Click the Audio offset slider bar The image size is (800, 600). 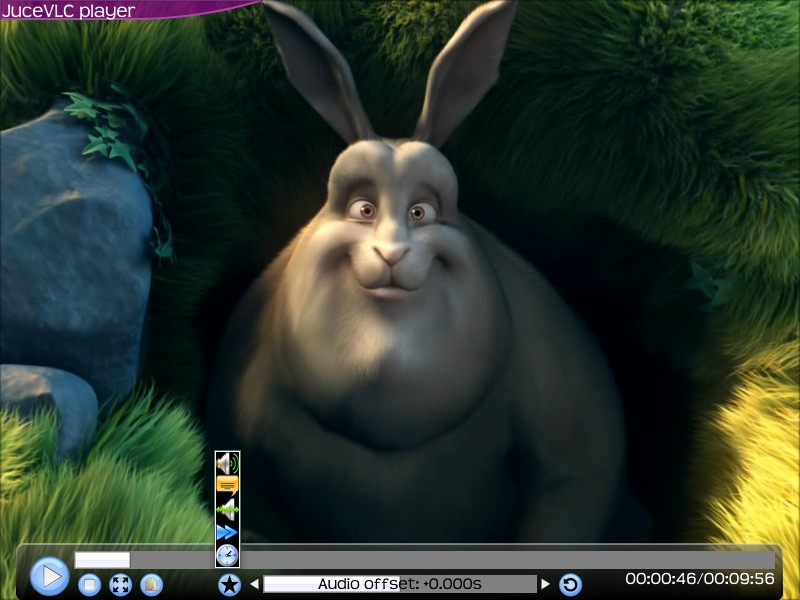coord(400,584)
